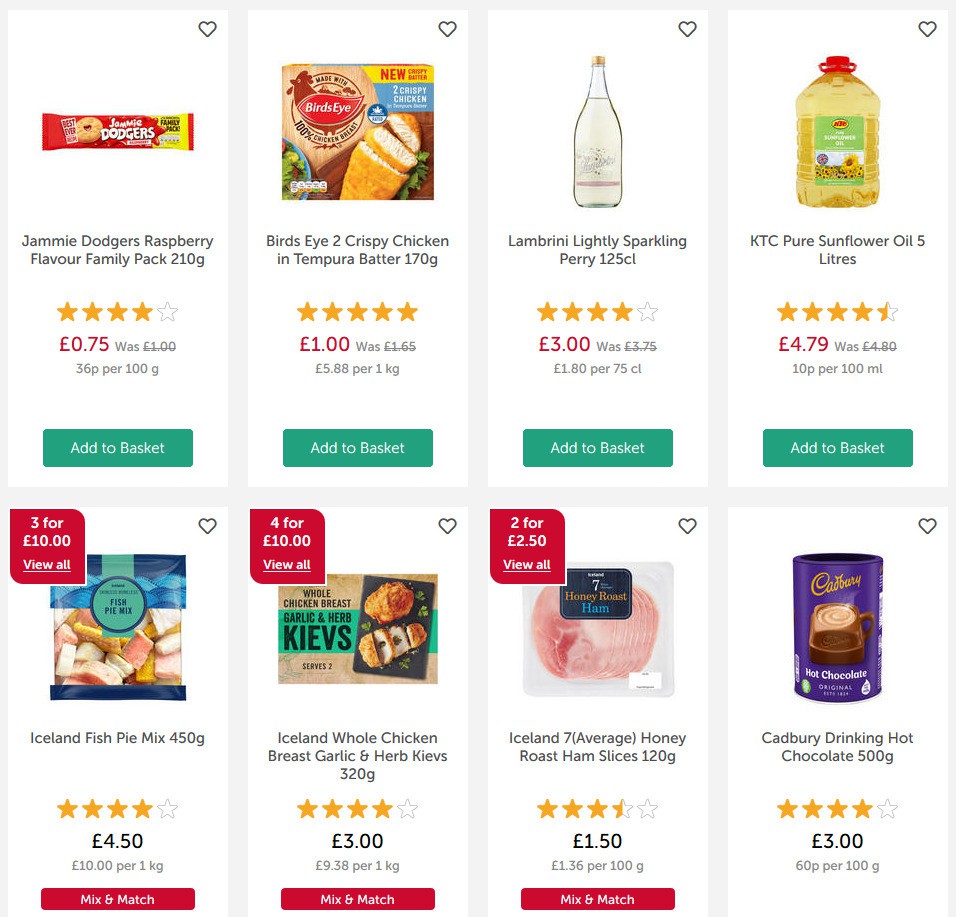Add Lambrini Perry to Basket

(597, 448)
